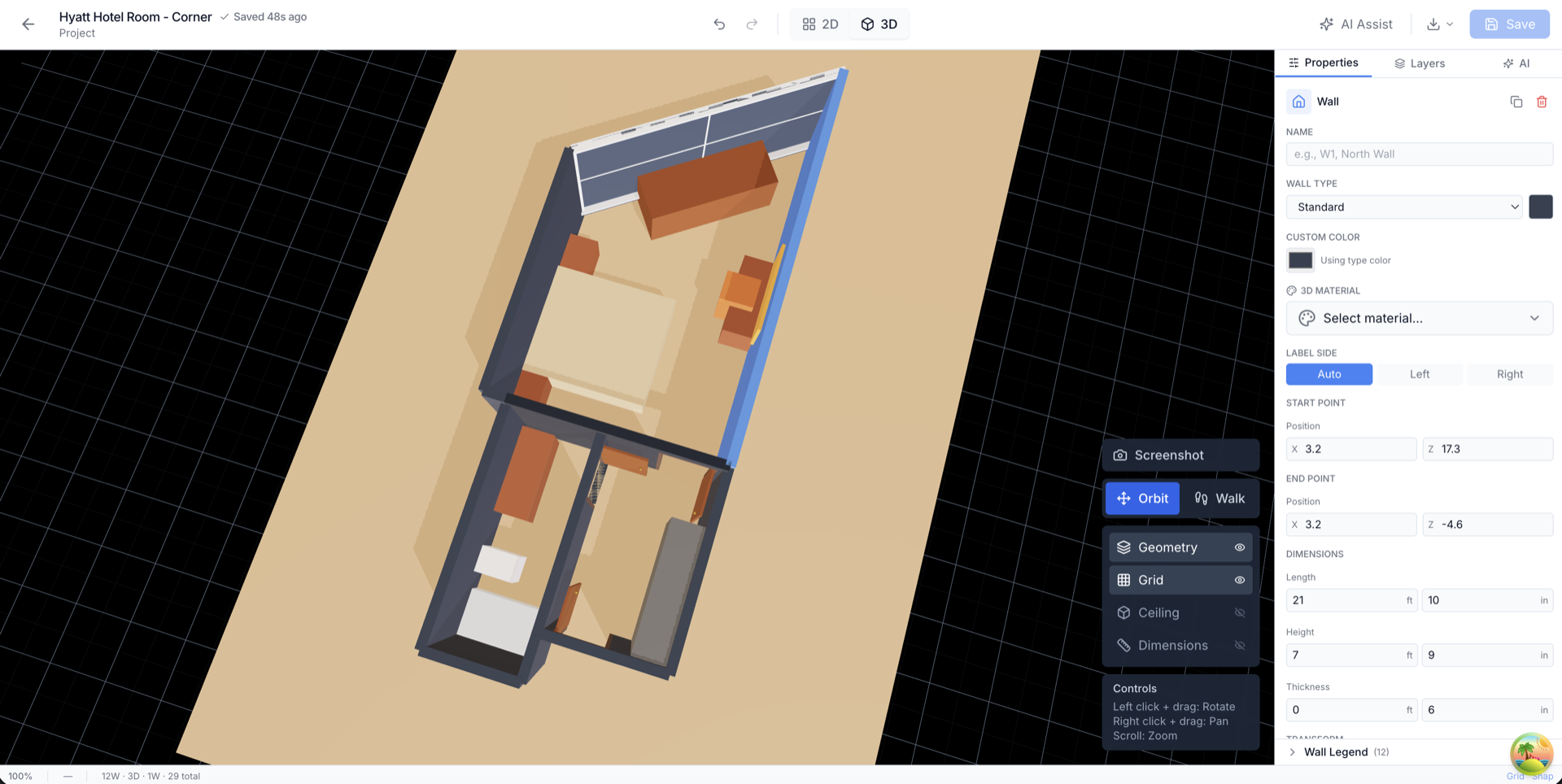
Task: Click the redo icon
Action: point(752,24)
